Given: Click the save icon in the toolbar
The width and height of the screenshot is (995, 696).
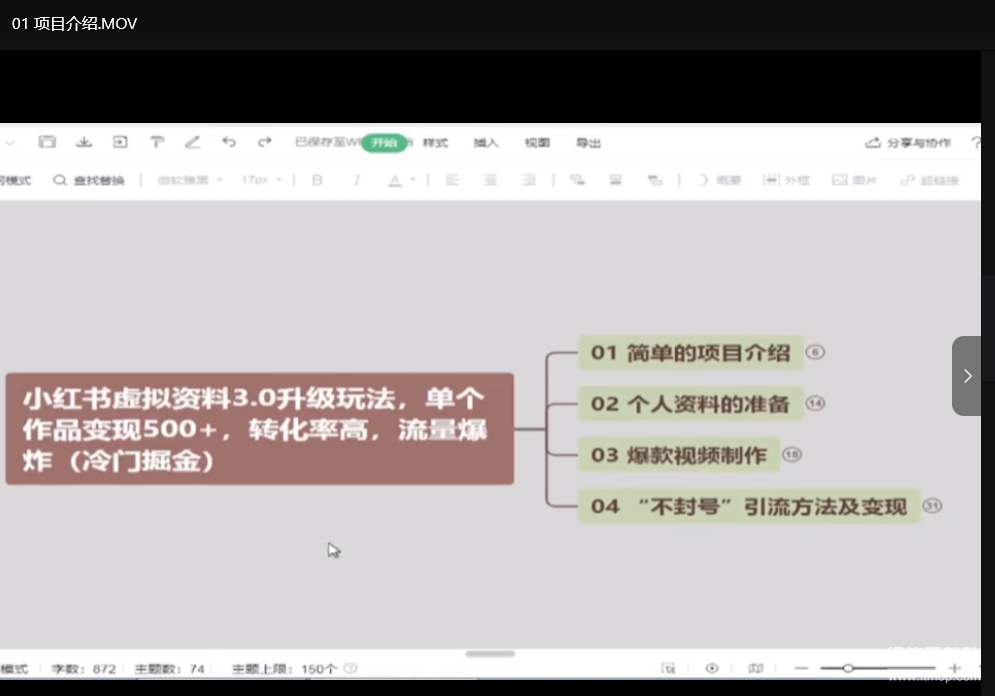Looking at the screenshot, I should coord(48,142).
